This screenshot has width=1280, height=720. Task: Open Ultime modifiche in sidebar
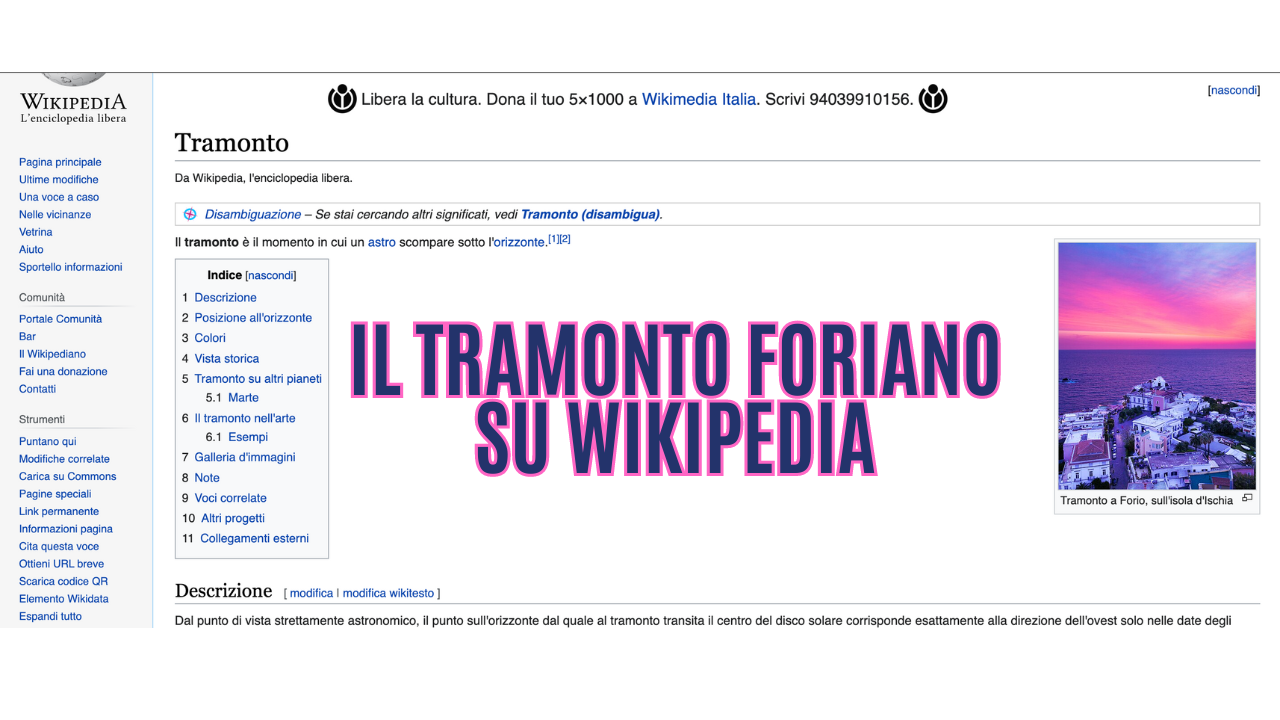(59, 179)
